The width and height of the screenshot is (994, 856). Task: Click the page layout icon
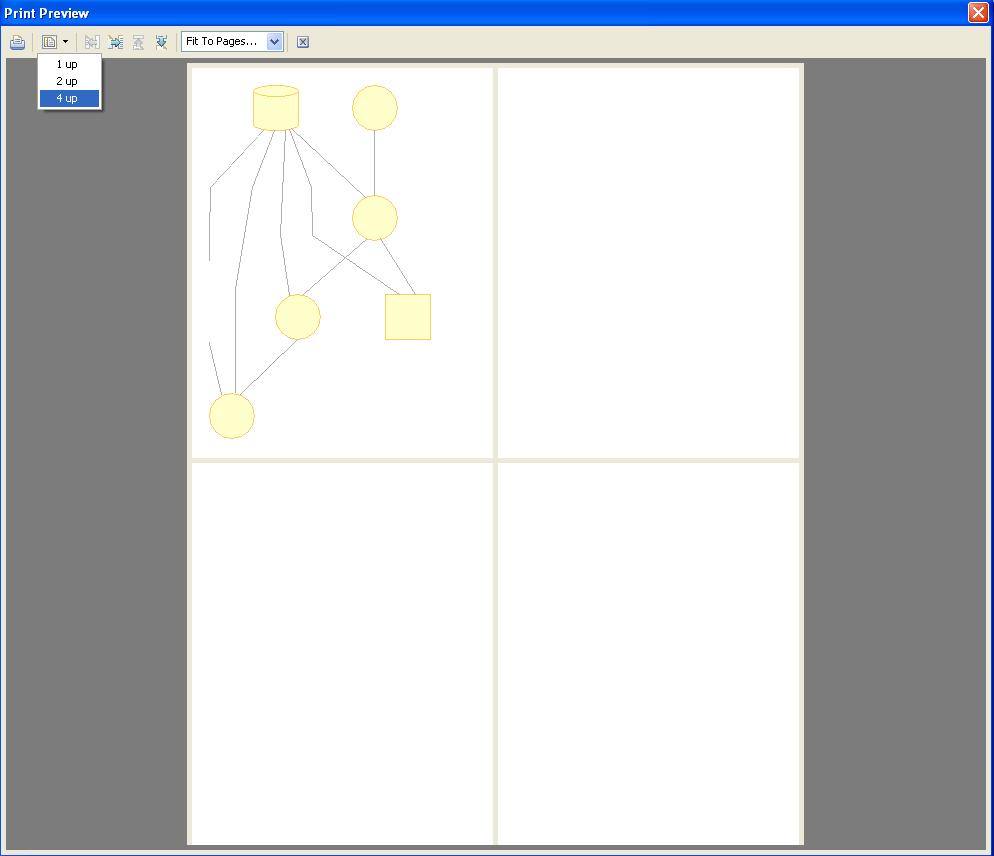[x=49, y=42]
